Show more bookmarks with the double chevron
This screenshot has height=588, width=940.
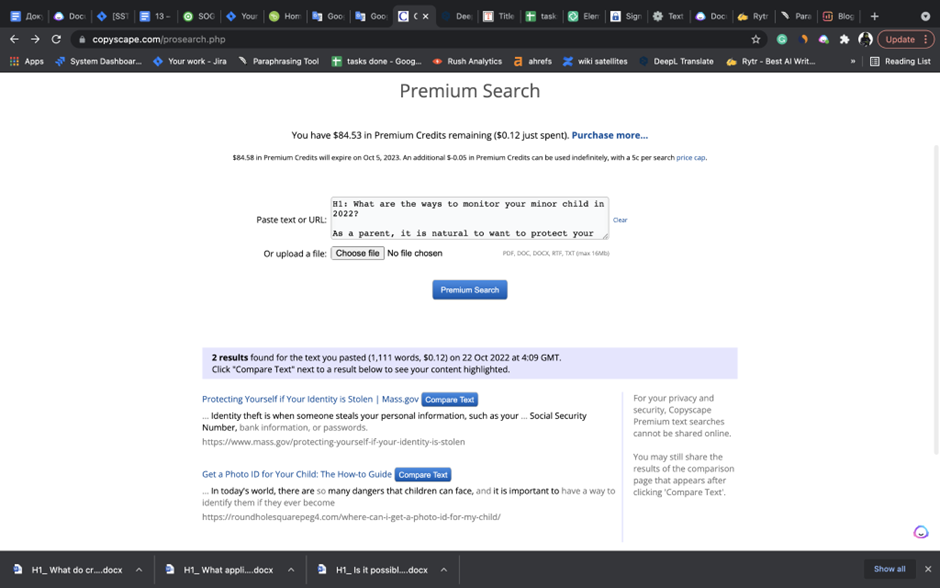853,61
